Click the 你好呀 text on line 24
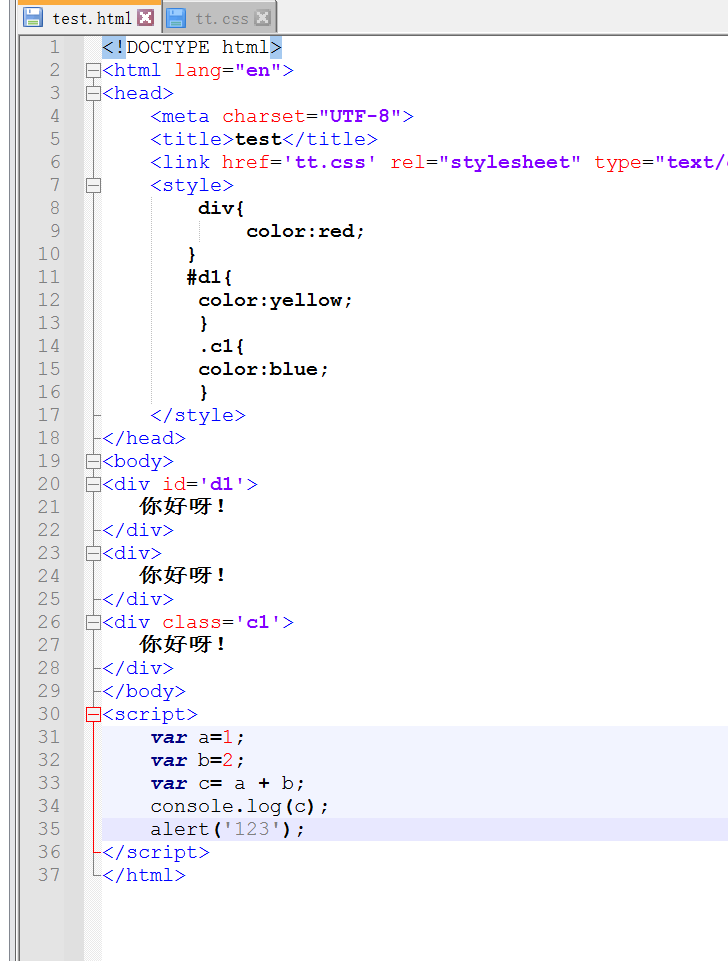This screenshot has width=728, height=961. click(x=183, y=576)
